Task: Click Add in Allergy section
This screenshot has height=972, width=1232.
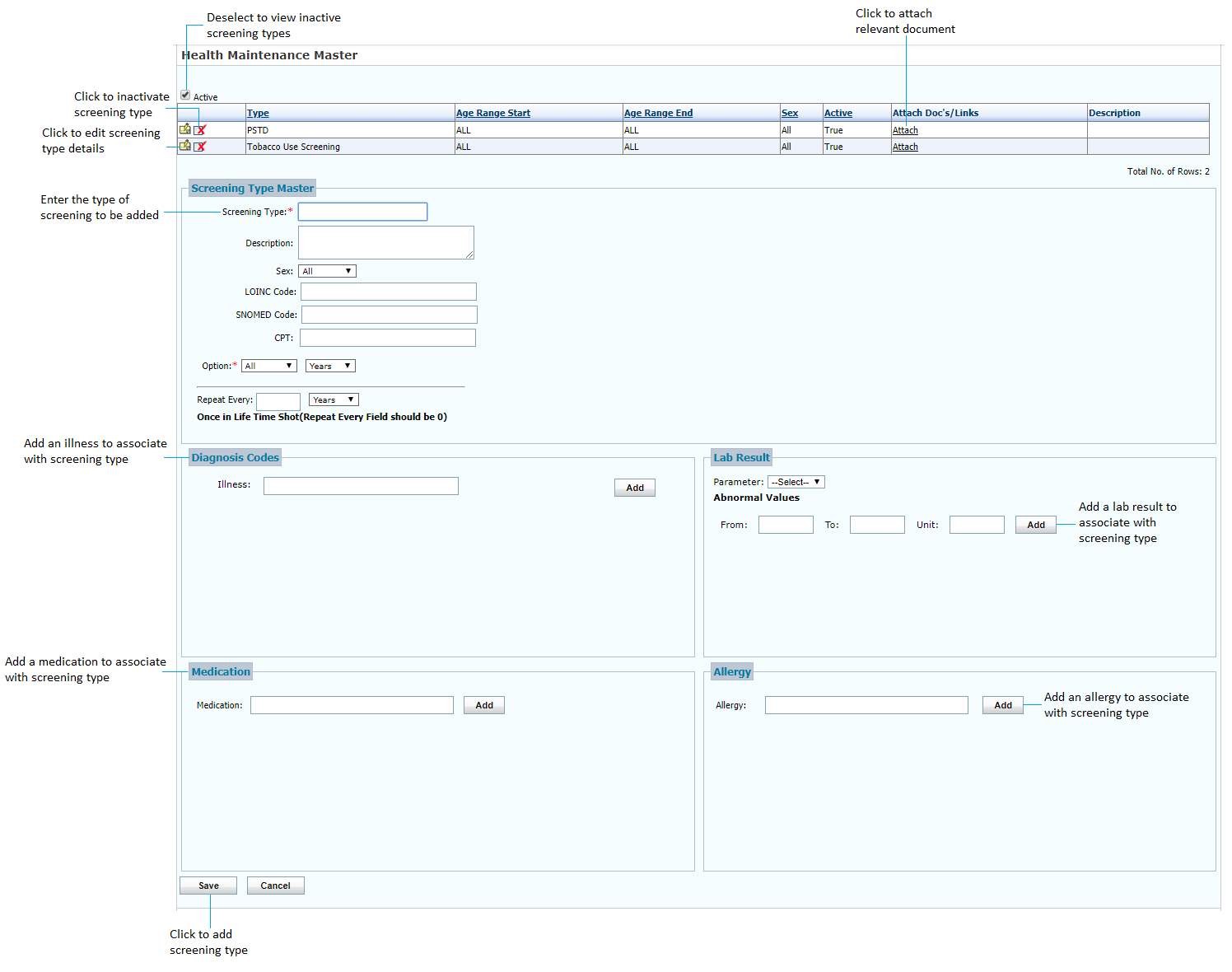Action: pyautogui.click(x=1003, y=705)
